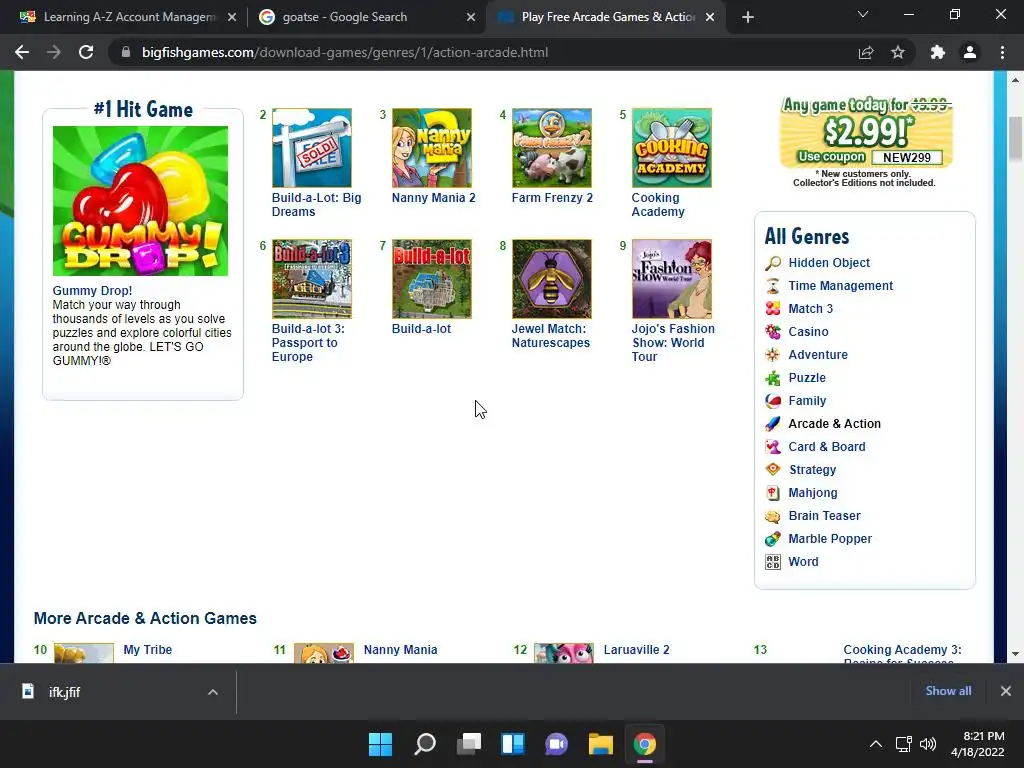Screen dimensions: 1024x768
Task: Click the Gummy Drop game artwork
Action: 140,201
